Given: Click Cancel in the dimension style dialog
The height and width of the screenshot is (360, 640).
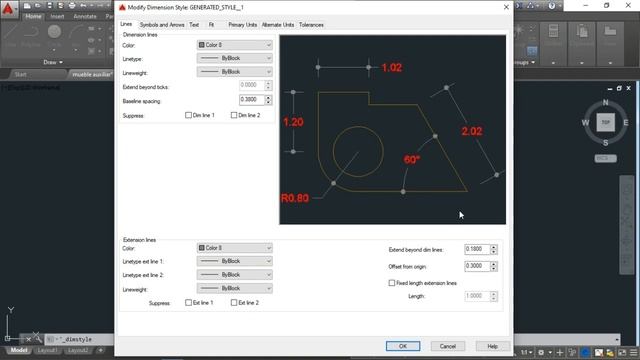Looking at the screenshot, I should [448, 346].
